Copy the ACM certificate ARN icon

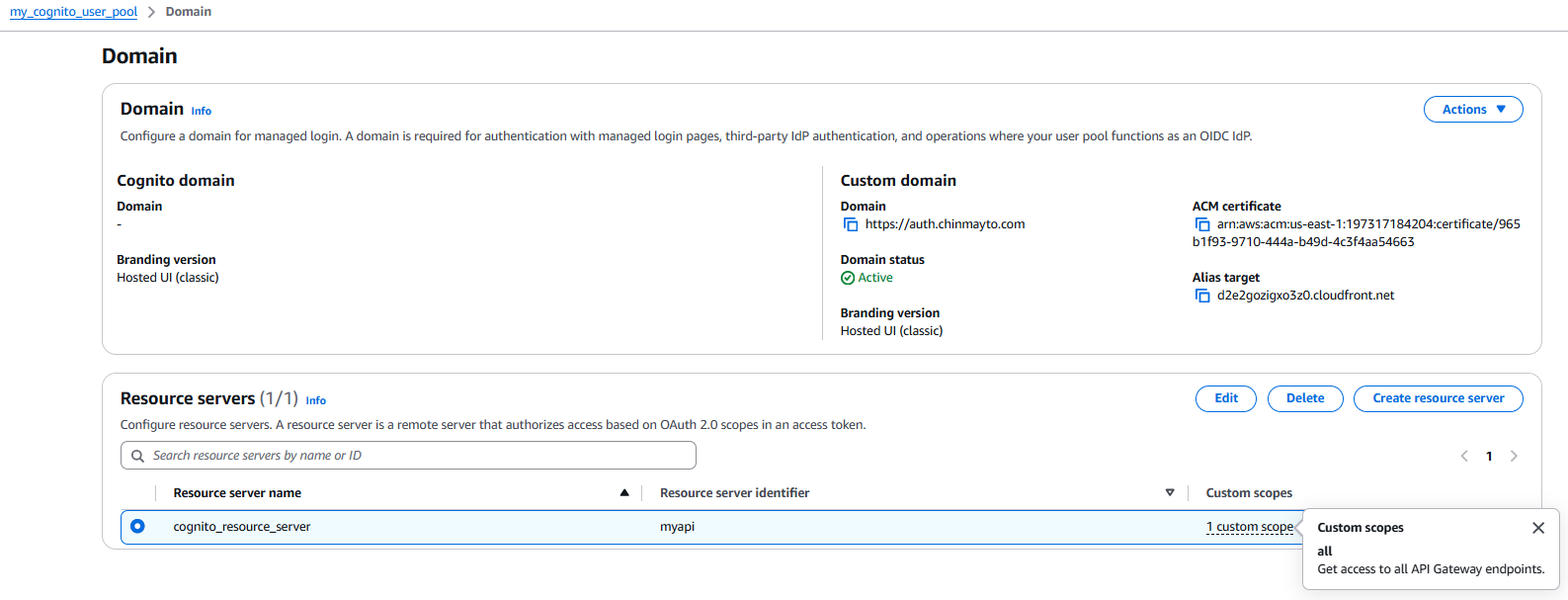click(x=1201, y=224)
